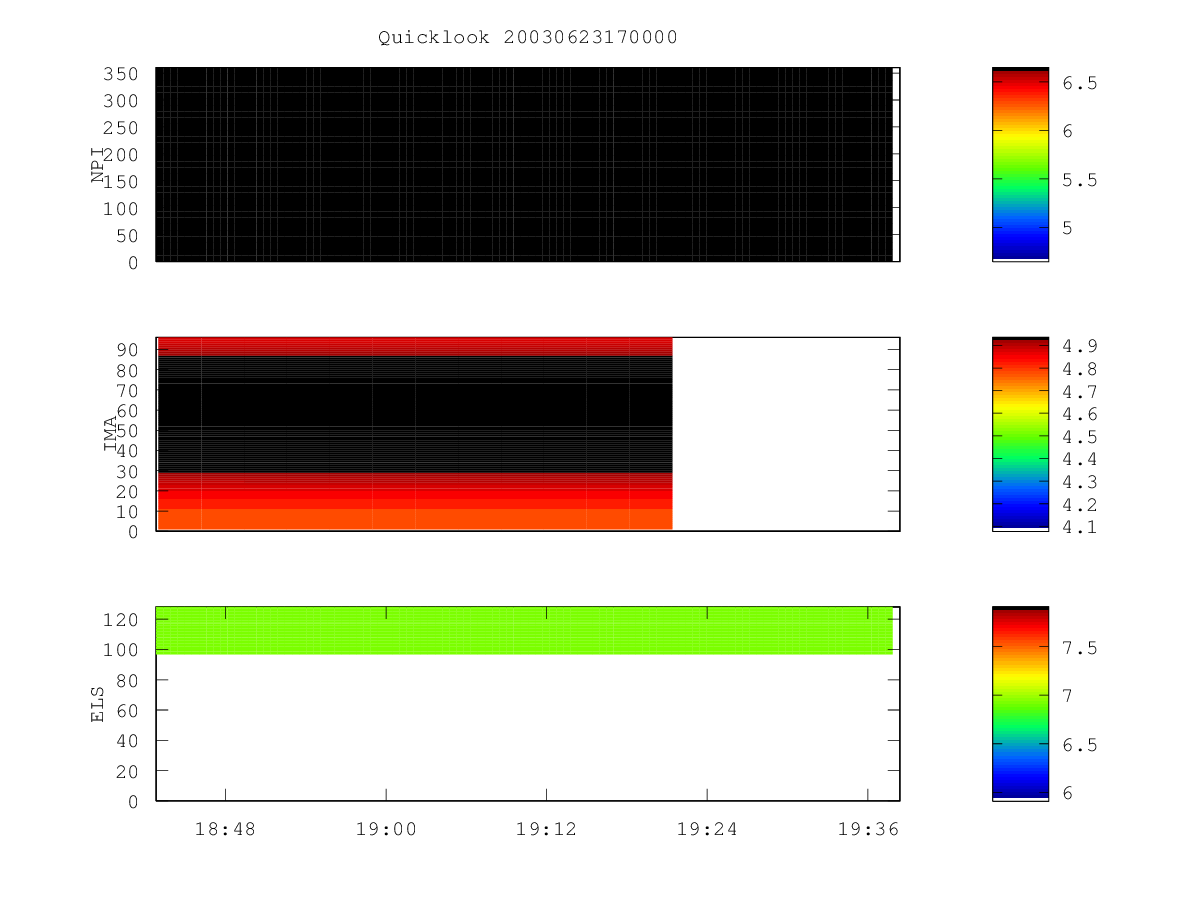
Task: Click the black band in IMA panel
Action: (414, 414)
